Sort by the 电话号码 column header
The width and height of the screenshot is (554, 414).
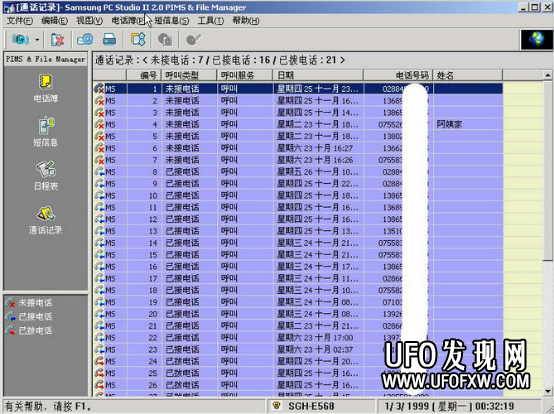pos(398,75)
